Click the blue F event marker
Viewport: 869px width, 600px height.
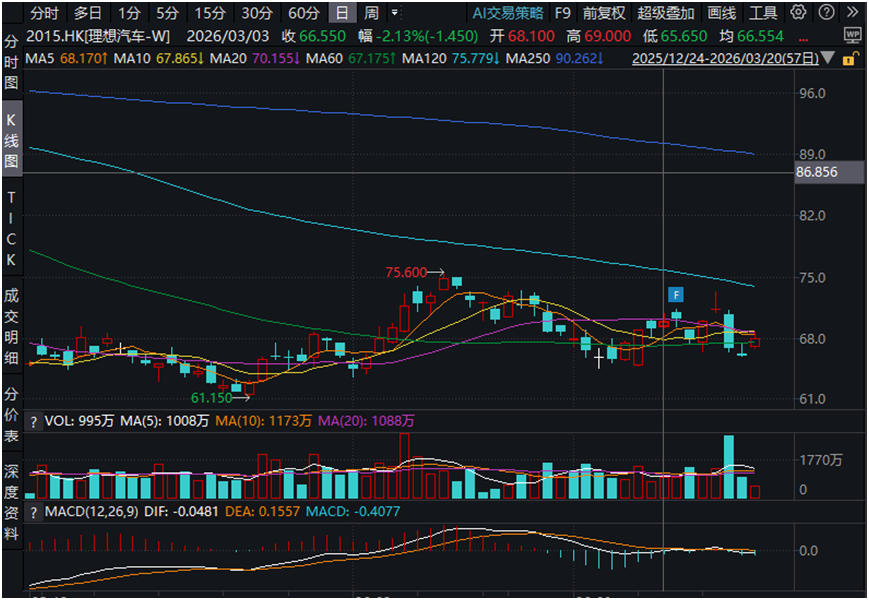click(x=676, y=294)
